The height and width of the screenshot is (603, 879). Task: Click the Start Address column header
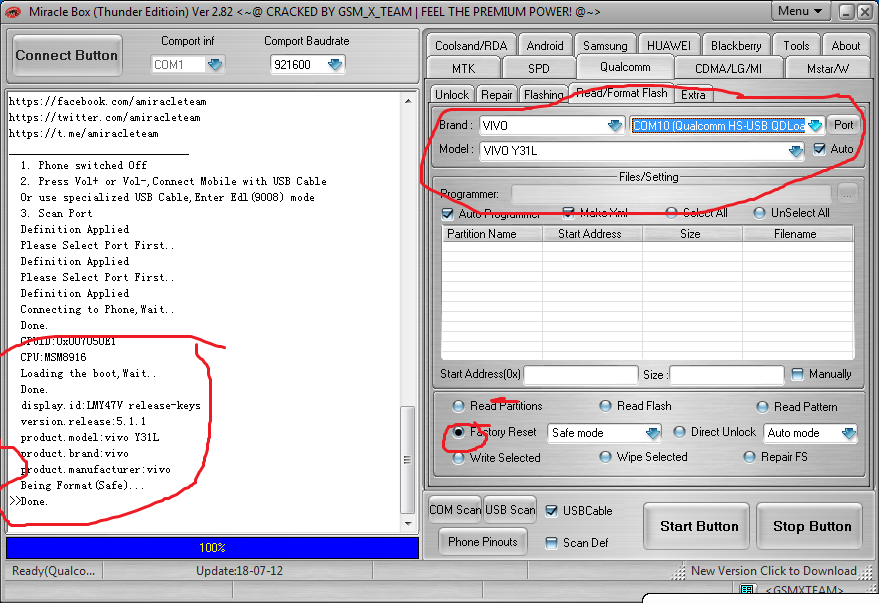(x=592, y=234)
